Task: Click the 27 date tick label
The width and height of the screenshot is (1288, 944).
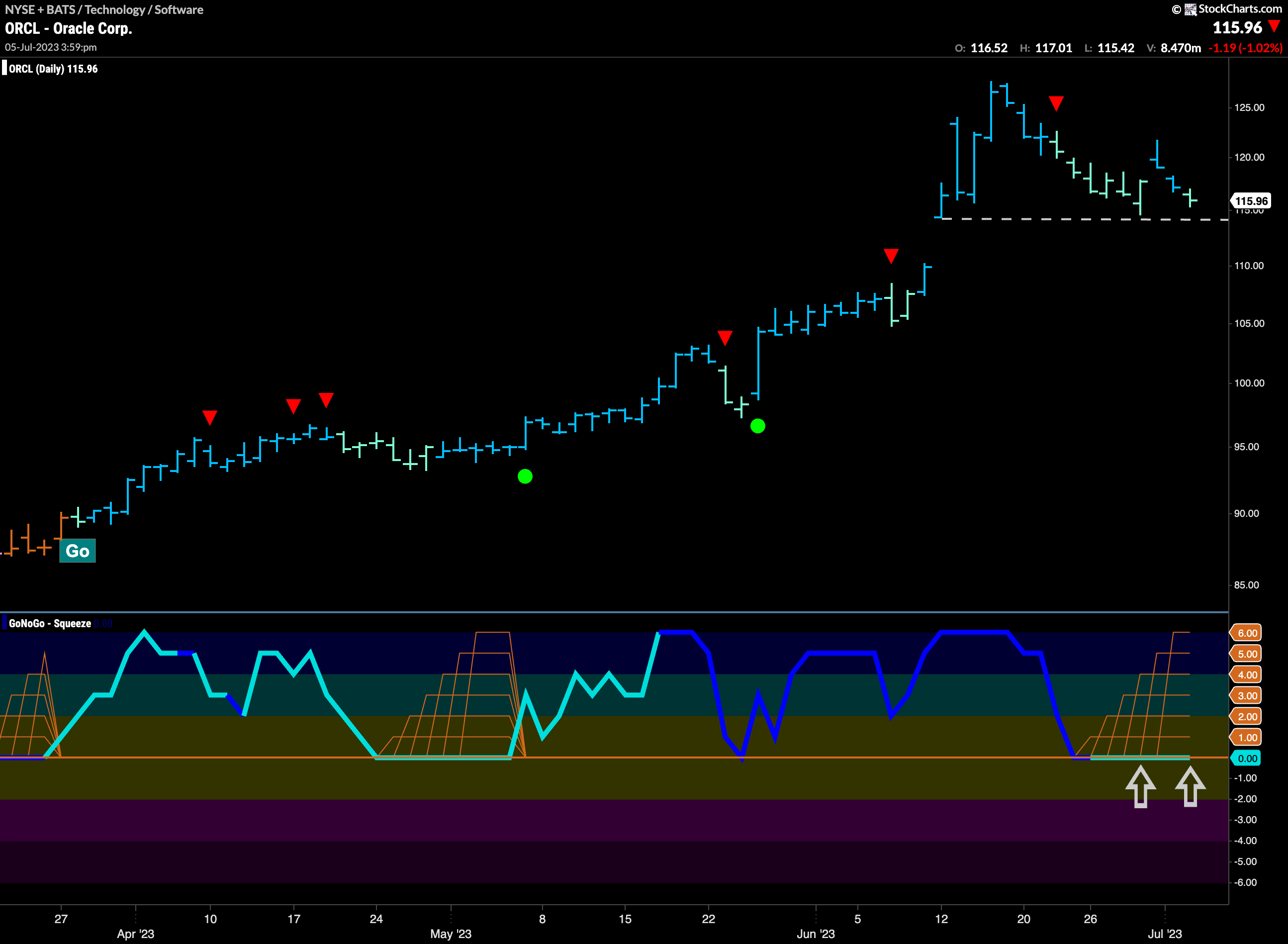Action: pos(61,919)
